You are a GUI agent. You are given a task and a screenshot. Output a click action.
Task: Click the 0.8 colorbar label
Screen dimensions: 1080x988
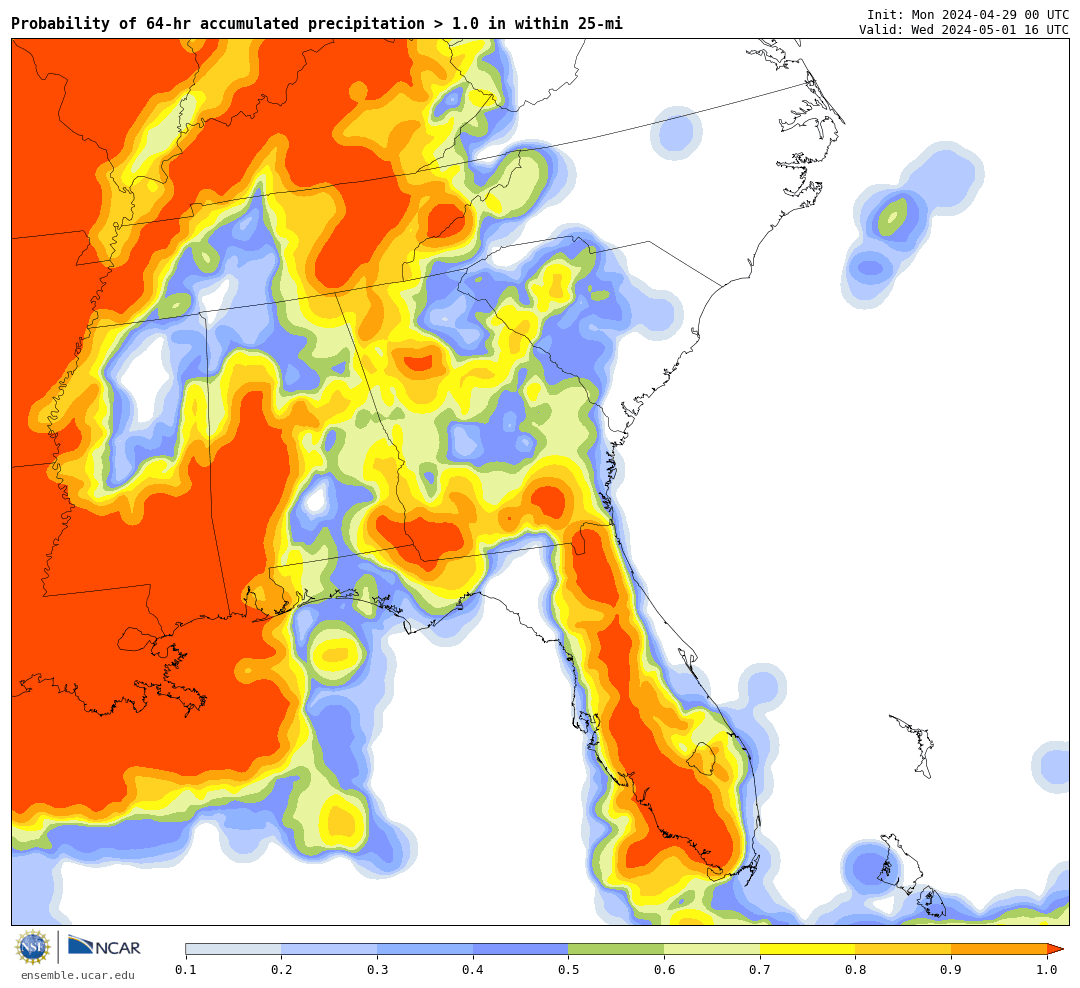tap(856, 970)
